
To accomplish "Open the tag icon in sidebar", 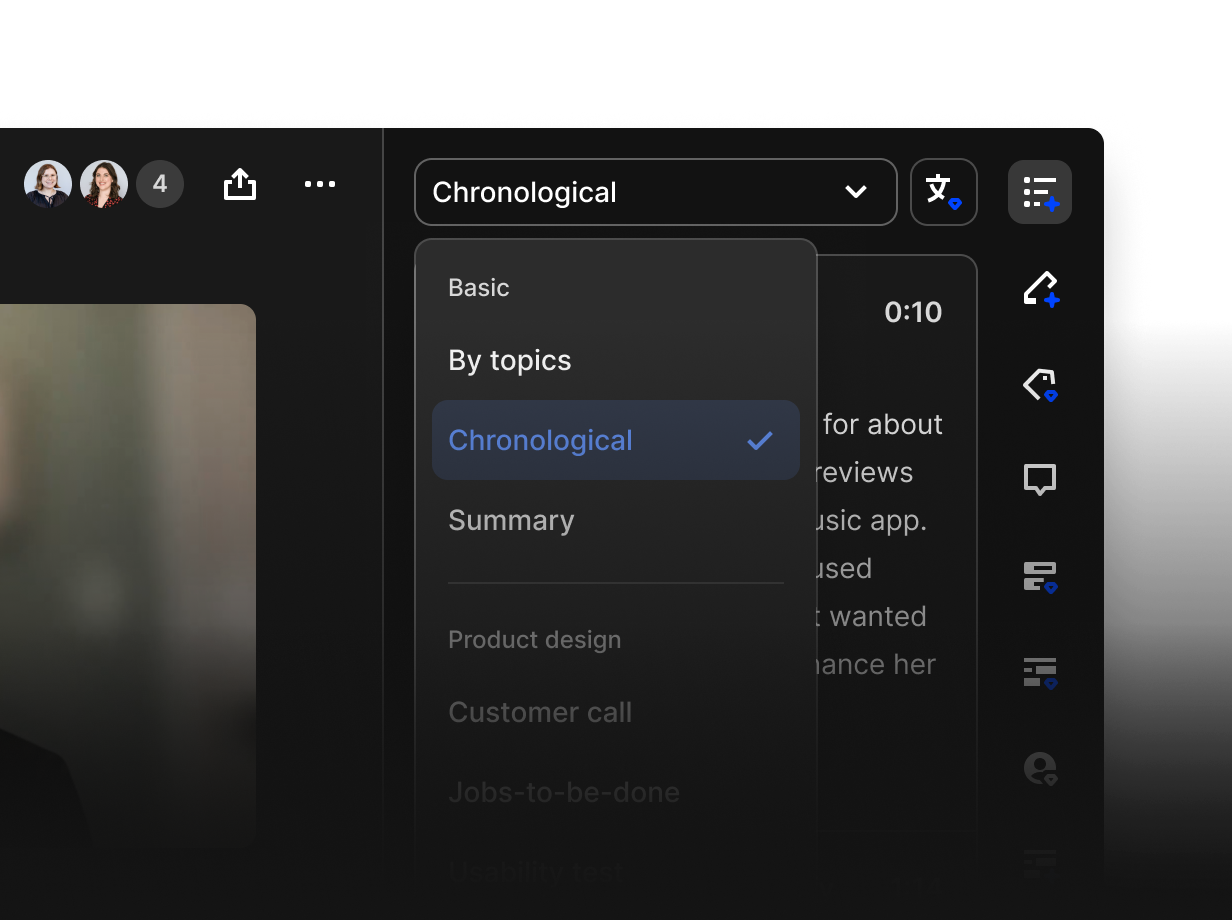I will [x=1040, y=385].
